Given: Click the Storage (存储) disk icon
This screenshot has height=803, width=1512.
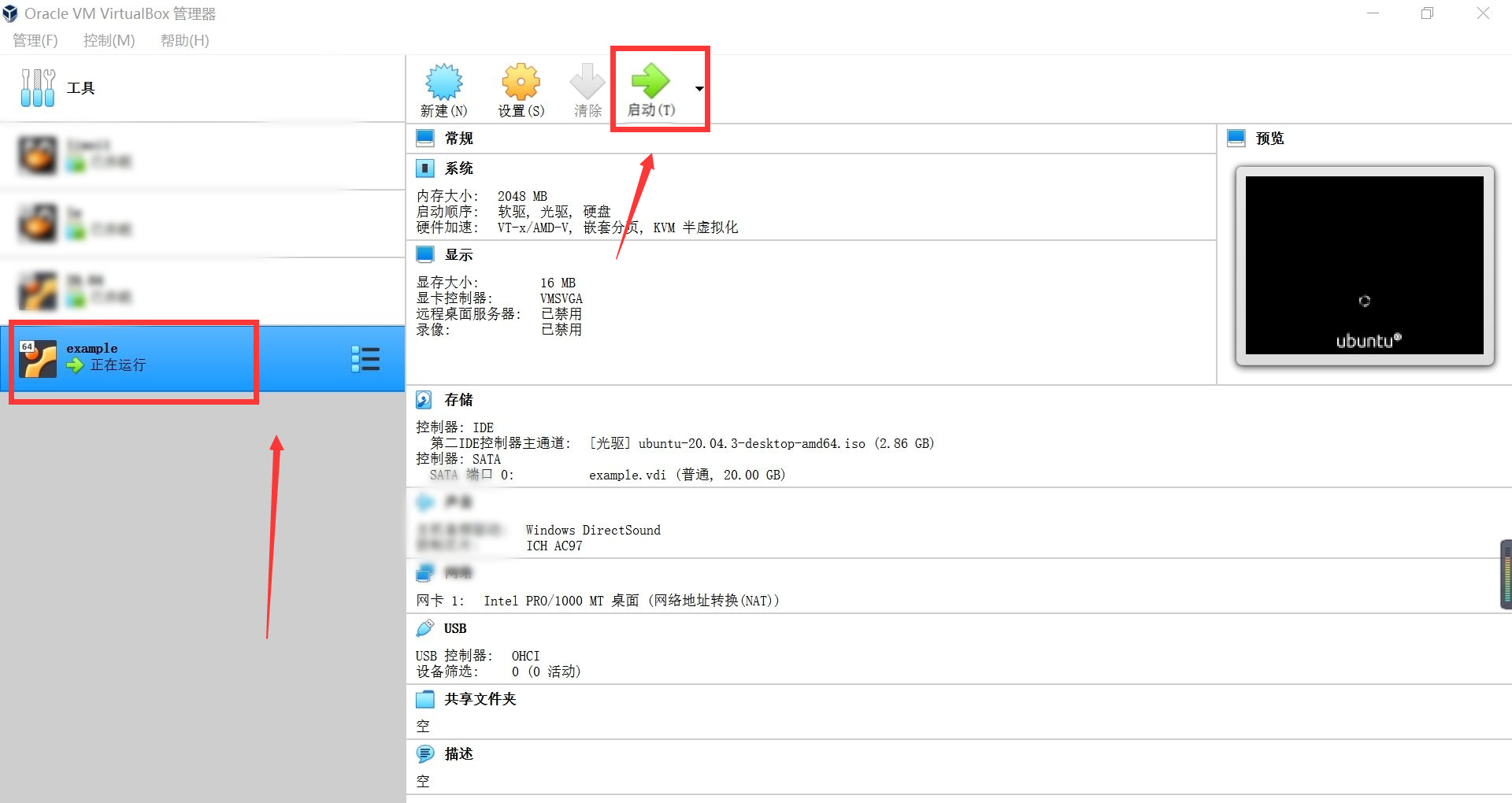Looking at the screenshot, I should tap(424, 400).
